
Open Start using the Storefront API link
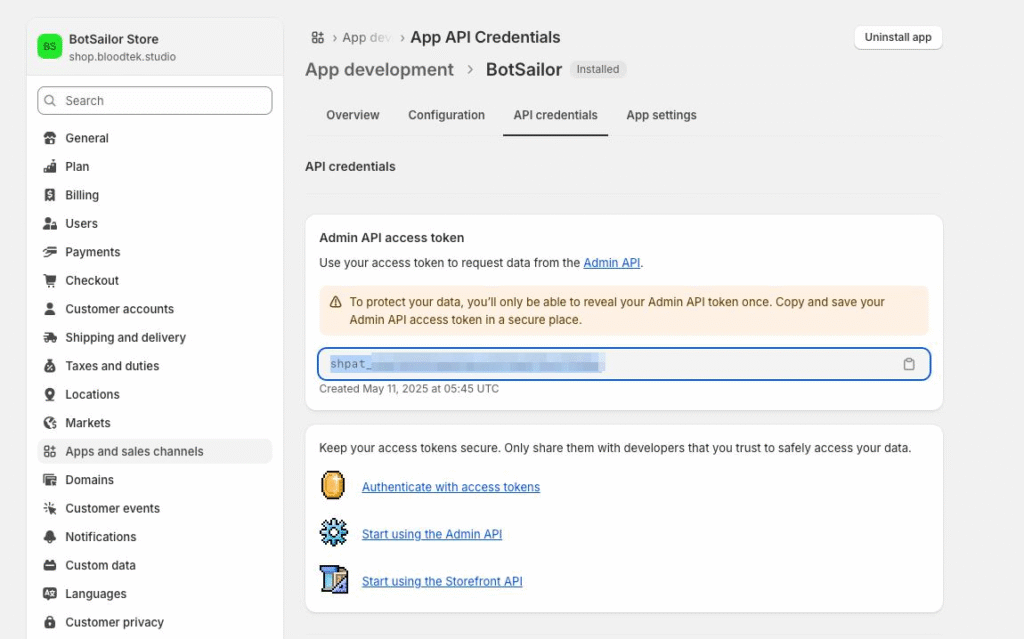tap(442, 581)
